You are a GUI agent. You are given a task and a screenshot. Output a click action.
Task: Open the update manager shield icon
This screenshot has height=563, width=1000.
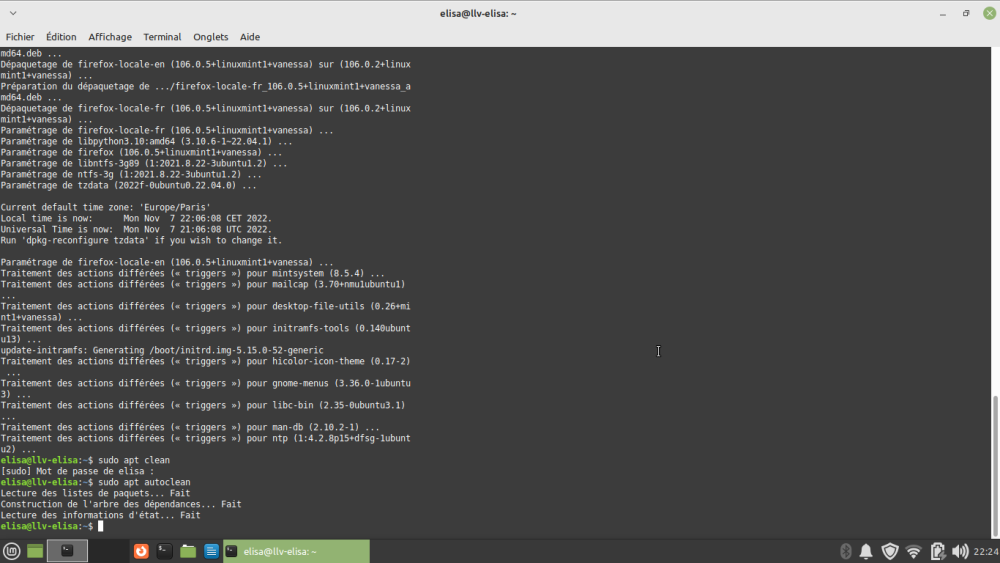coord(890,551)
